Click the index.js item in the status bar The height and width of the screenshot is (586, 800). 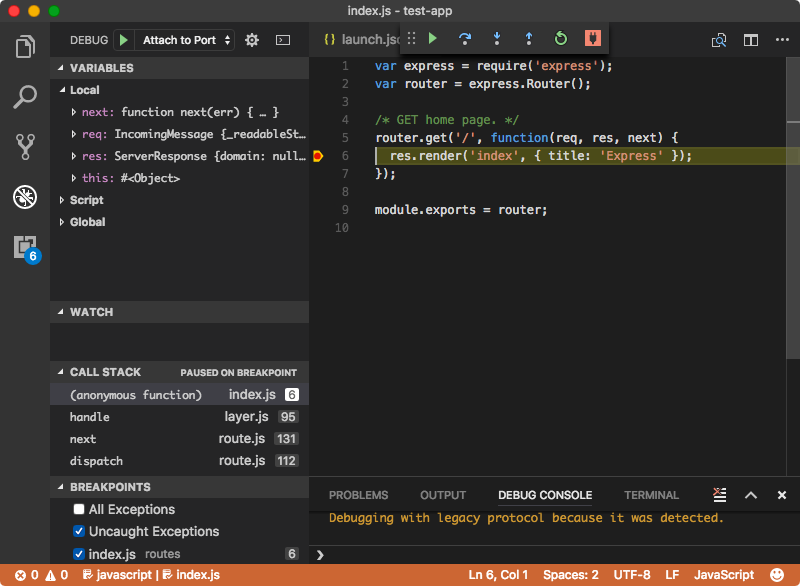(x=191, y=575)
